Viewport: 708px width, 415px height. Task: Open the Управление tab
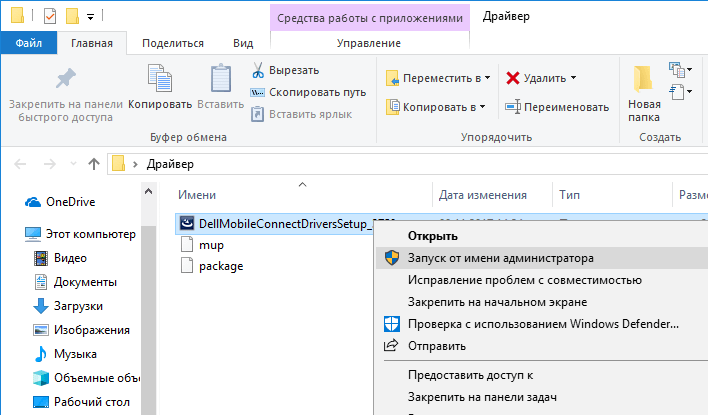tap(369, 43)
